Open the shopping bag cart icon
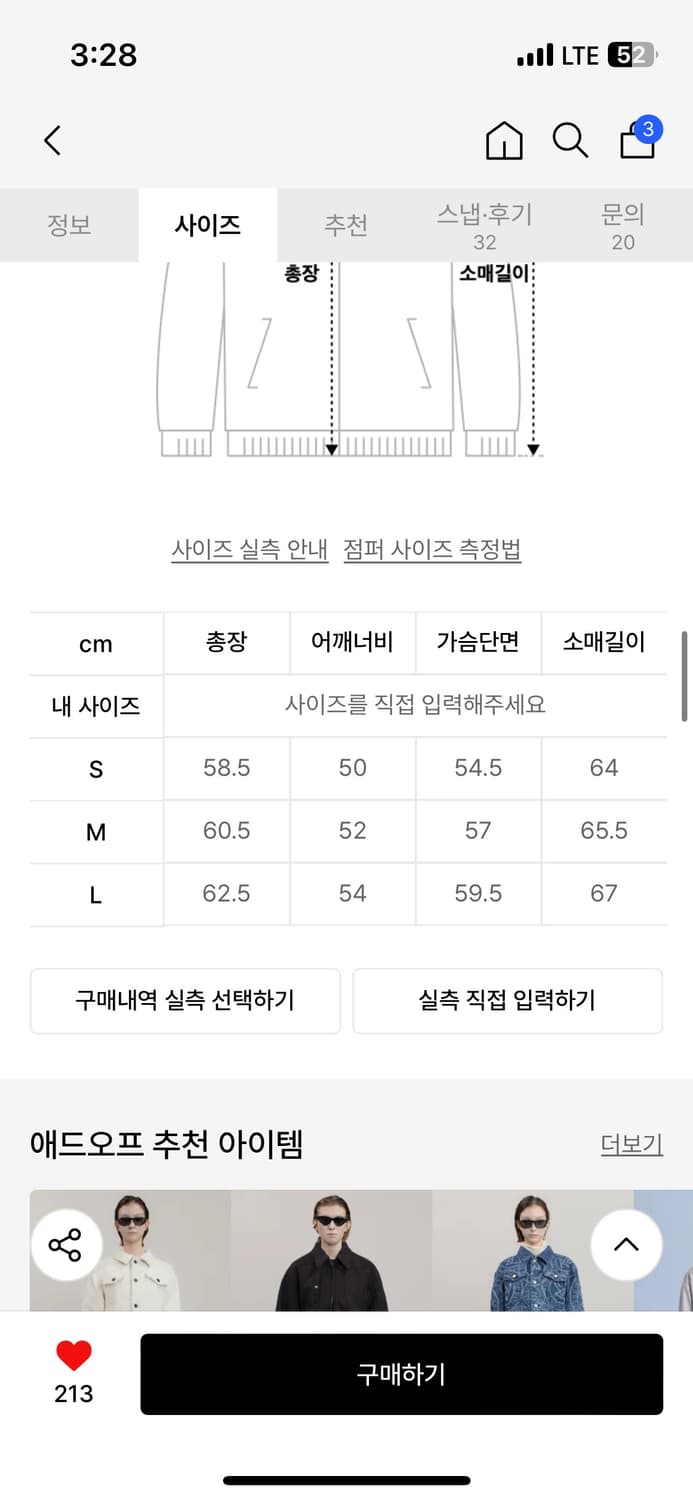This screenshot has width=693, height=1500. pyautogui.click(x=638, y=141)
